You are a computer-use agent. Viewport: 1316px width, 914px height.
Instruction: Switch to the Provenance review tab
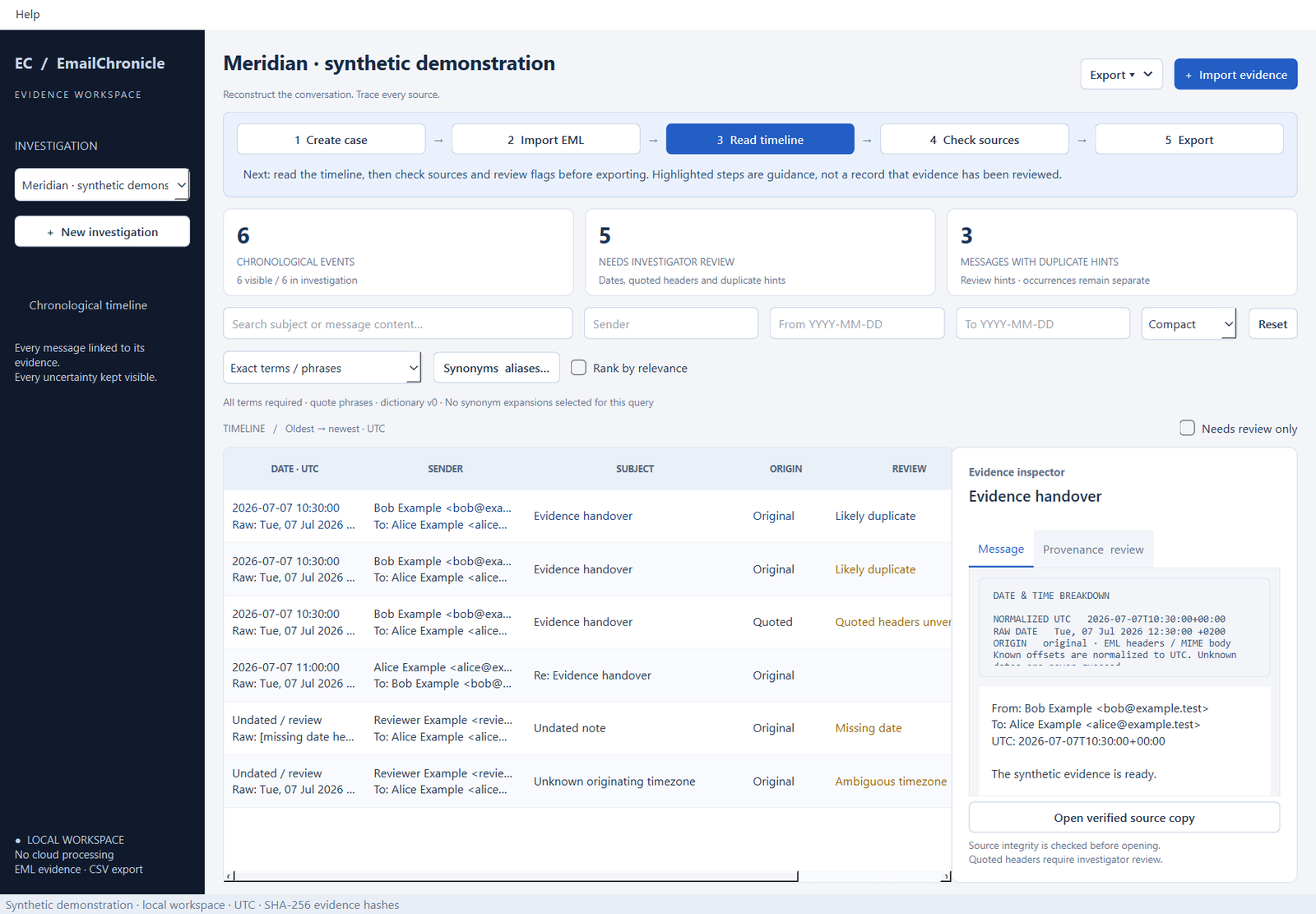(x=1093, y=550)
